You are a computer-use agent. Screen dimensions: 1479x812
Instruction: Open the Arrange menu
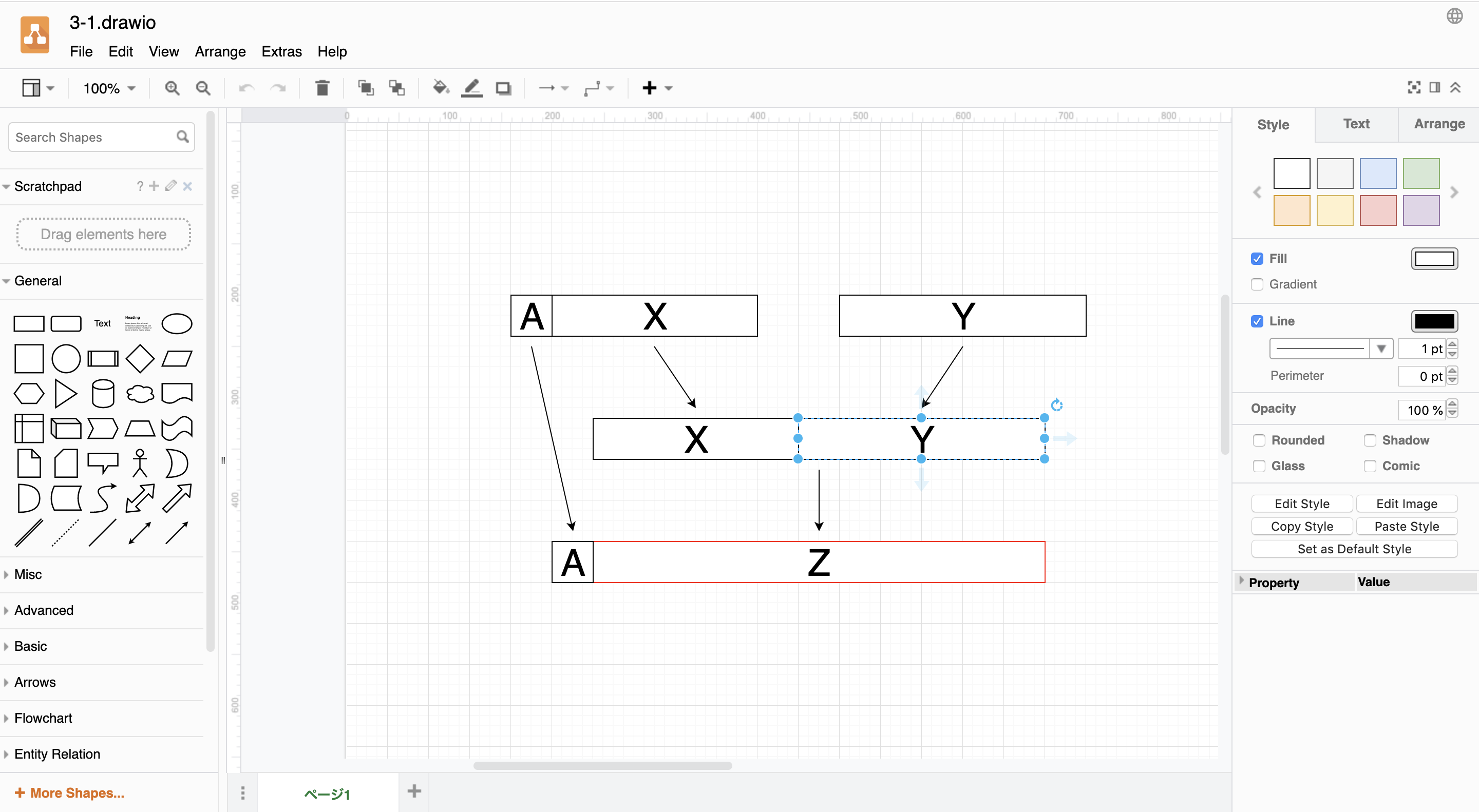pos(220,52)
